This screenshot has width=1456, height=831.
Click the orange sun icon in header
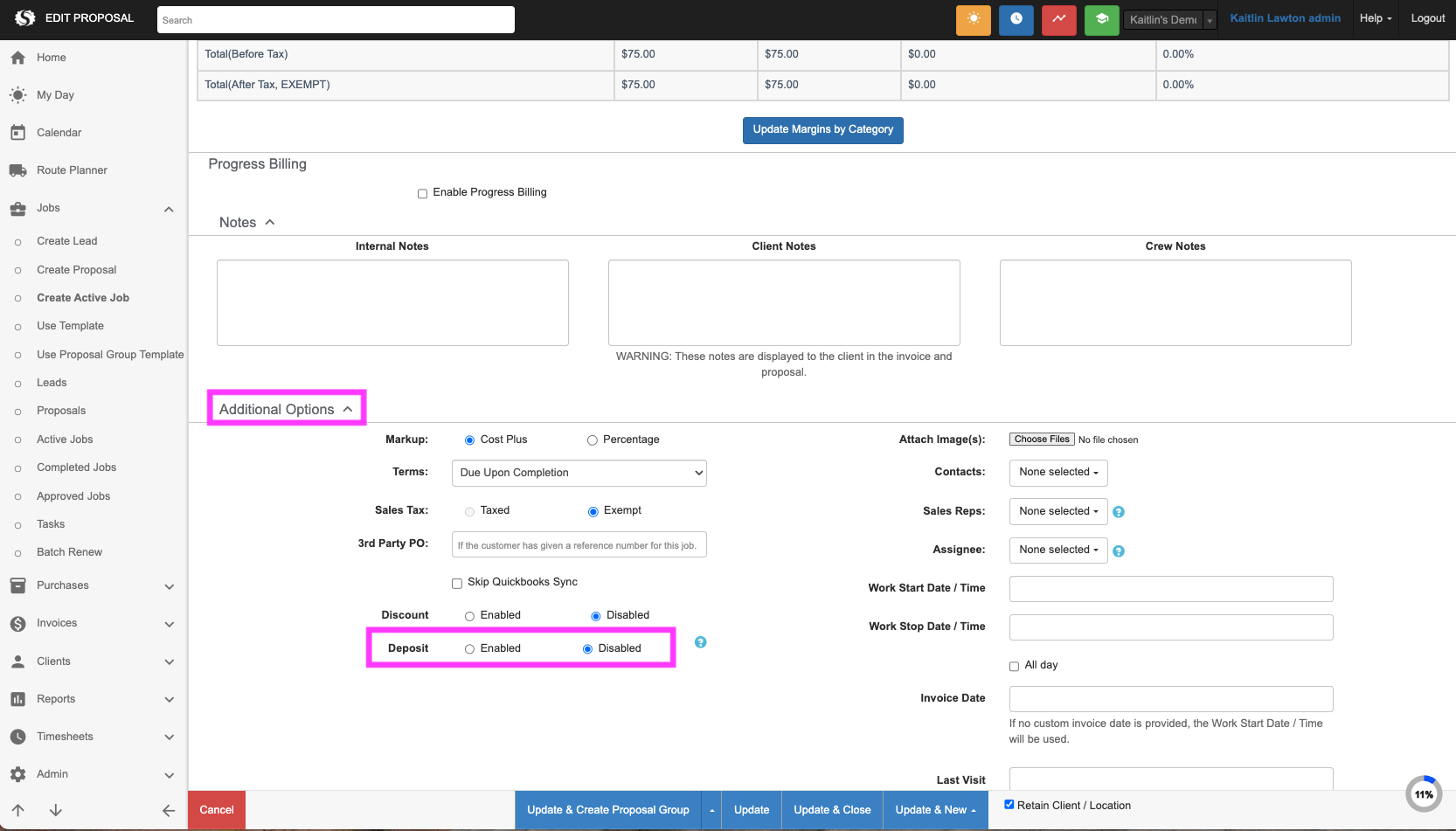[x=973, y=19]
